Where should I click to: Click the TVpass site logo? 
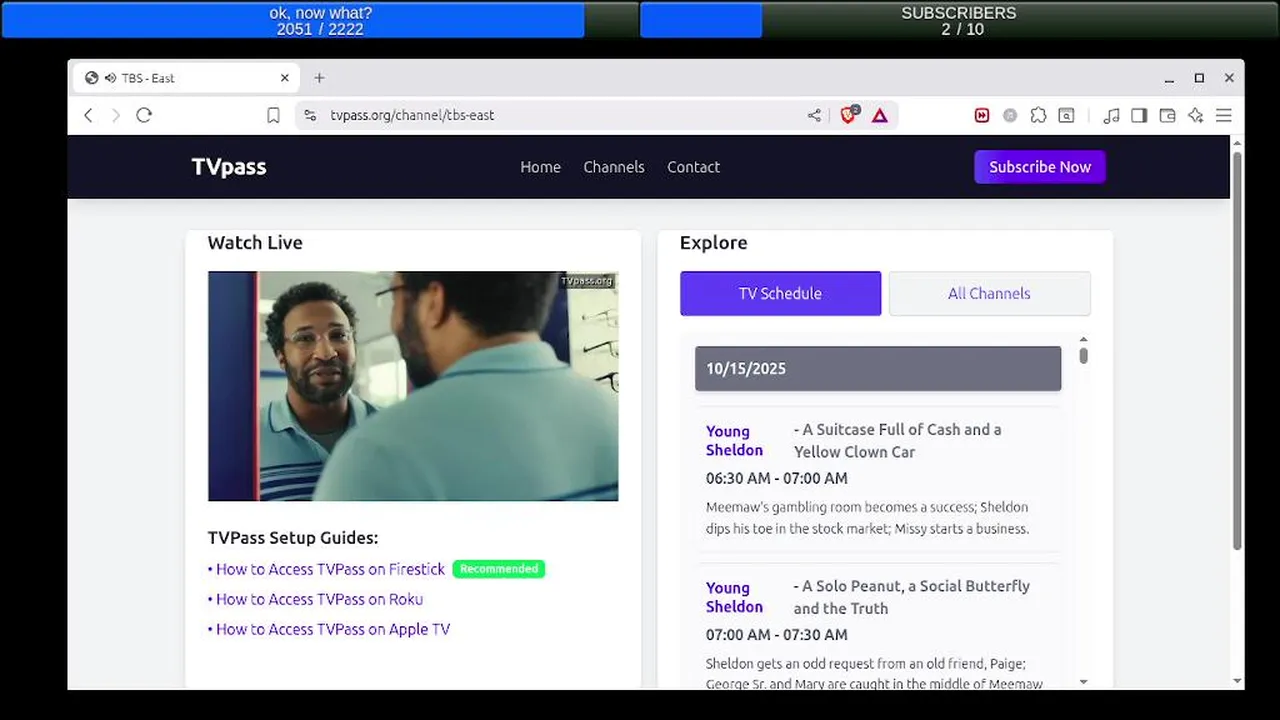[229, 167]
